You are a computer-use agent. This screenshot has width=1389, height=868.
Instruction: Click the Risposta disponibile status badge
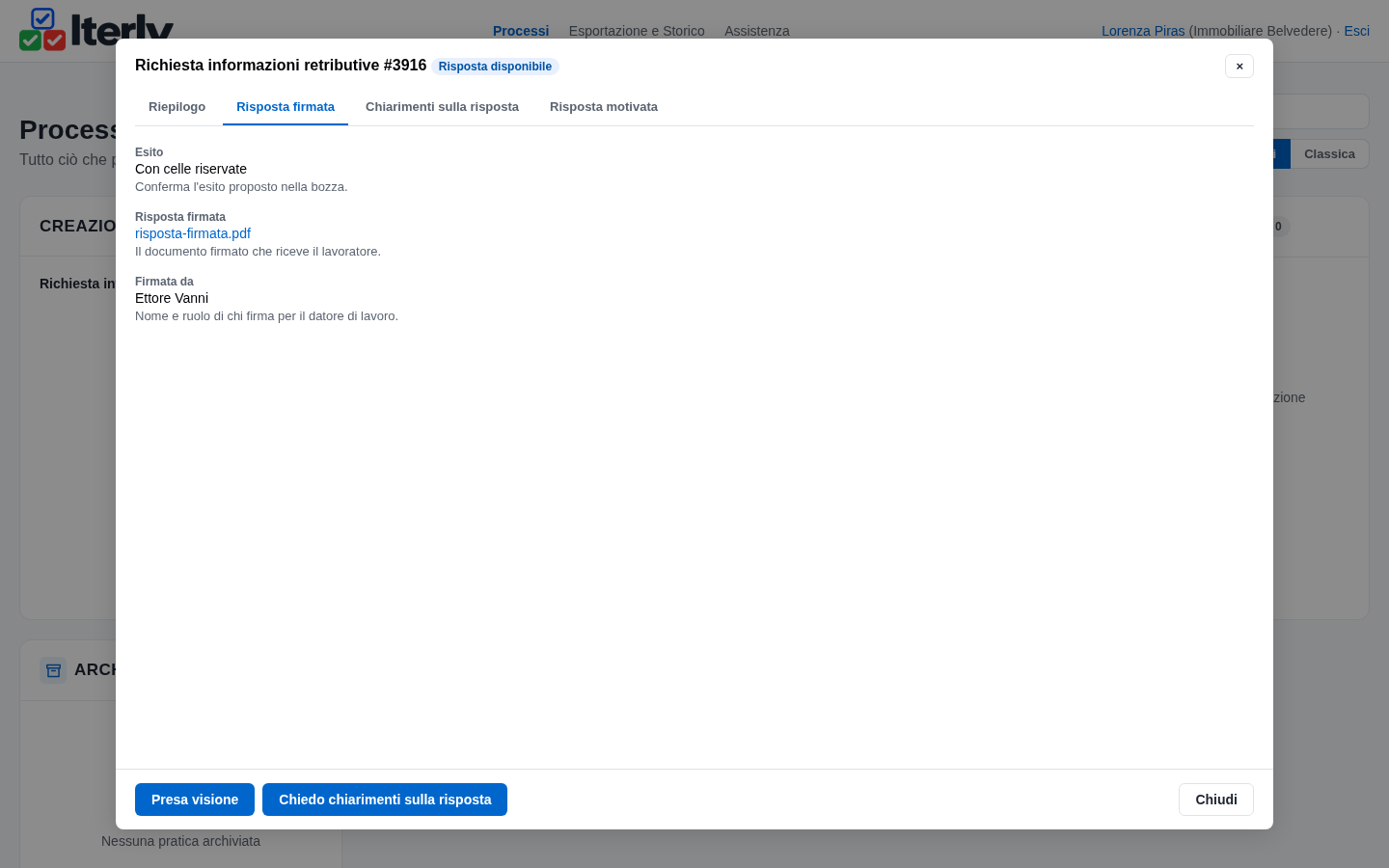click(x=495, y=67)
